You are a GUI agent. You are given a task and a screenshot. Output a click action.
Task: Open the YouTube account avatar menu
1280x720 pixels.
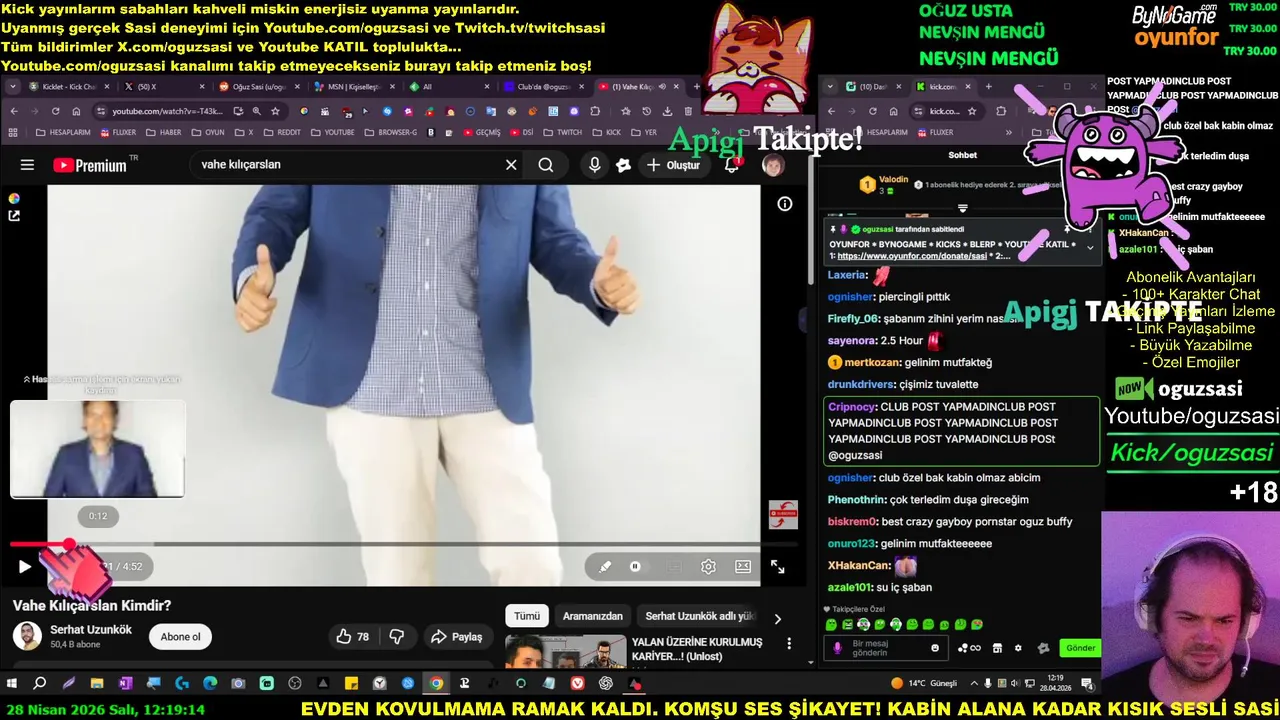773,165
